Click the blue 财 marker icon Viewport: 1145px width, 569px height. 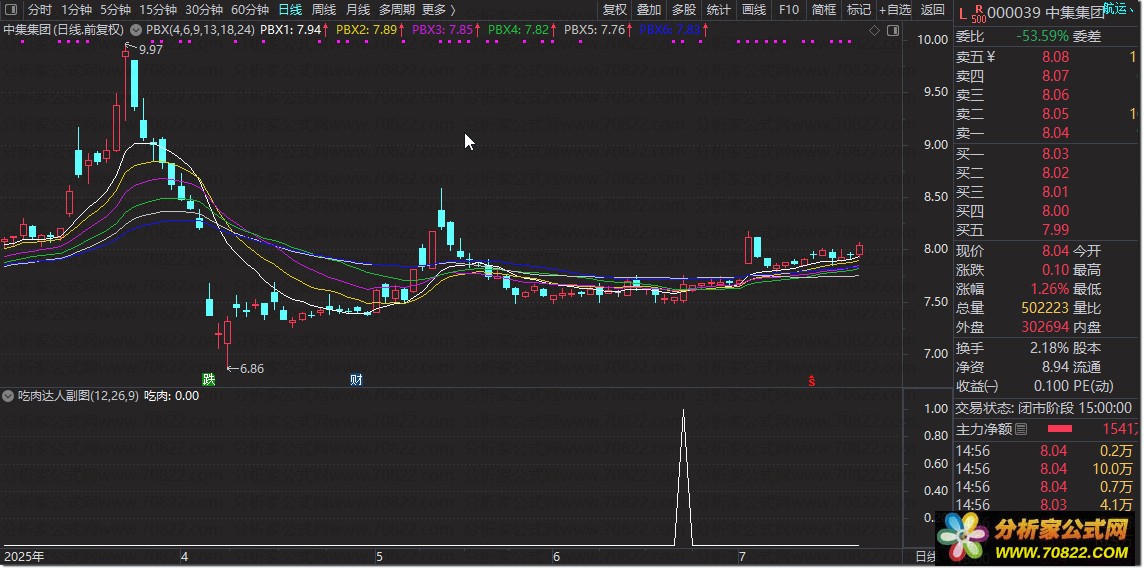tap(356, 380)
